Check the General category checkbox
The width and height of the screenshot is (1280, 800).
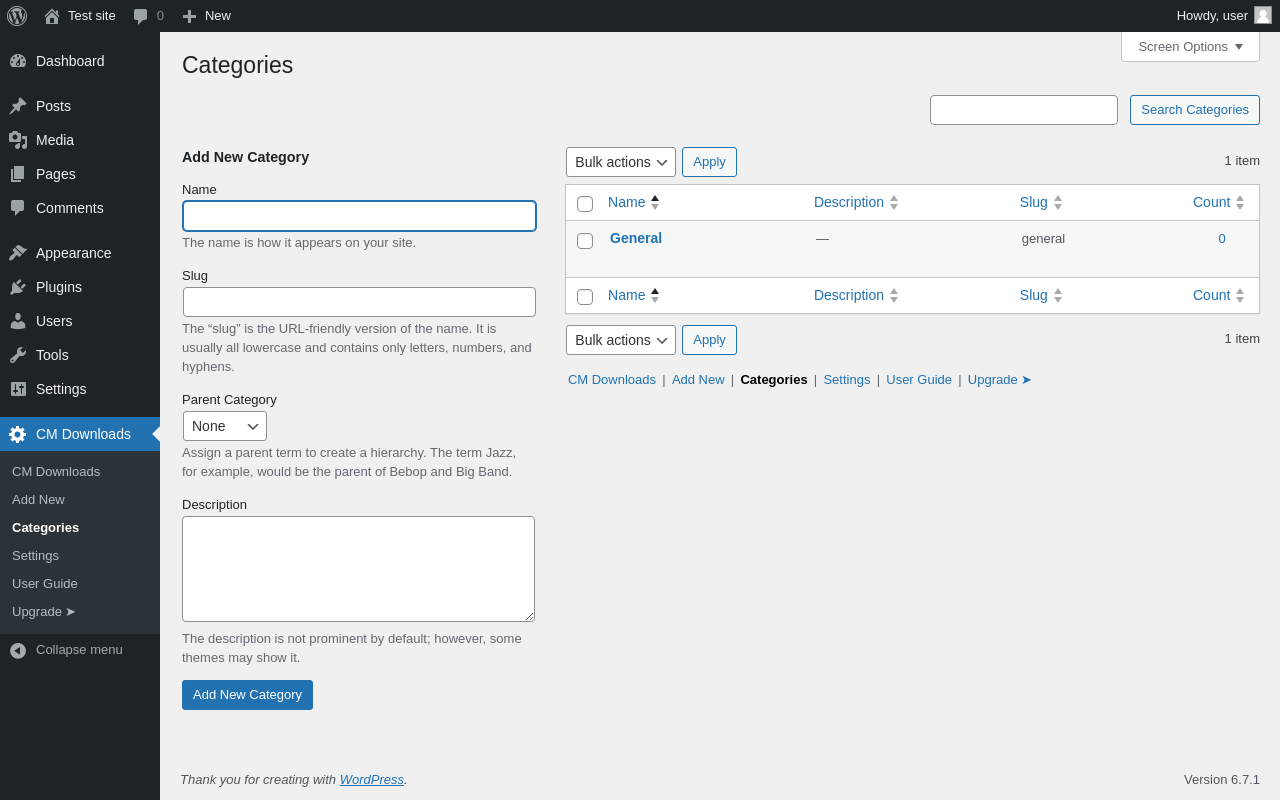click(x=585, y=241)
